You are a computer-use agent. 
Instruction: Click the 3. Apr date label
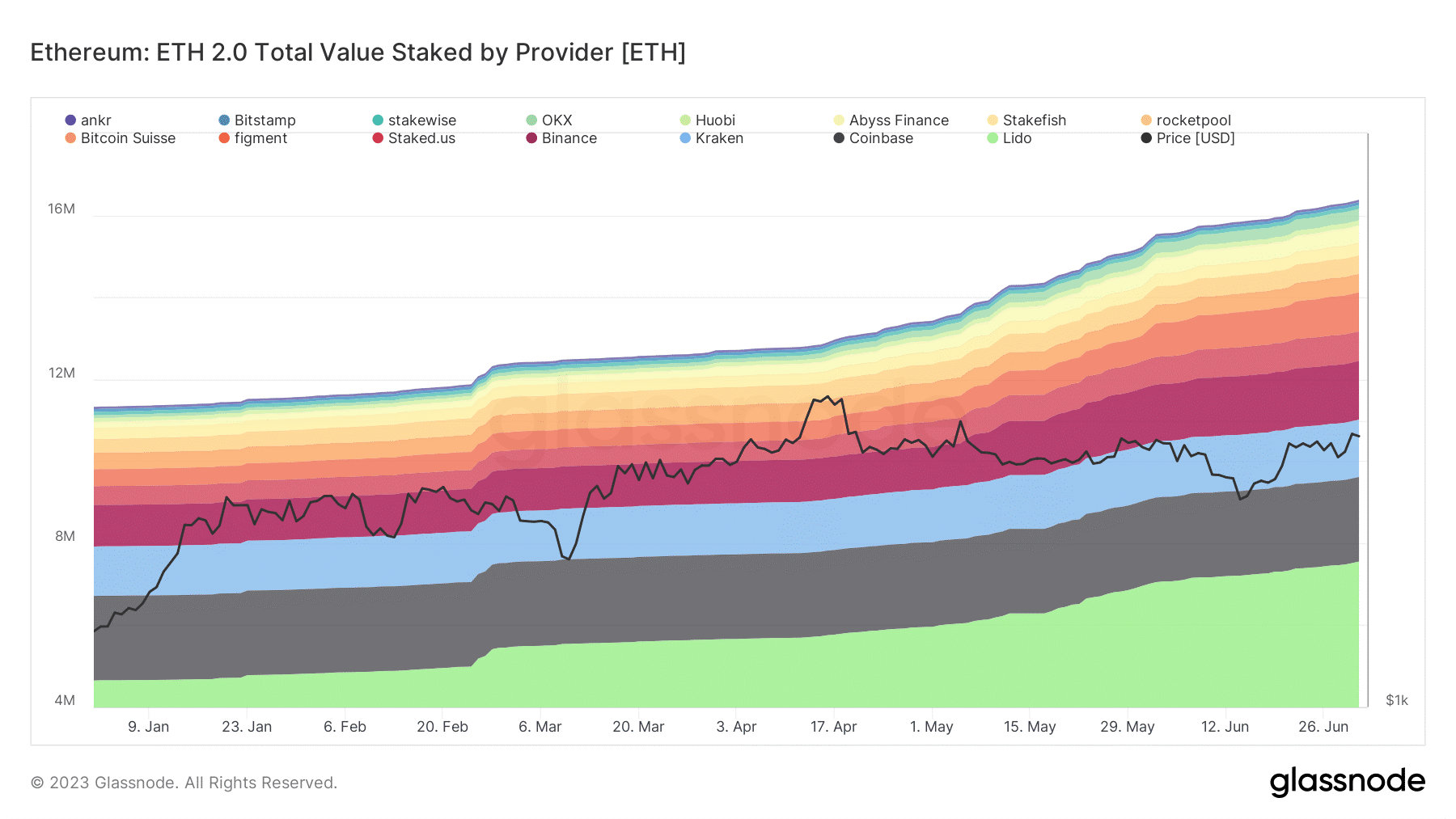(x=737, y=727)
